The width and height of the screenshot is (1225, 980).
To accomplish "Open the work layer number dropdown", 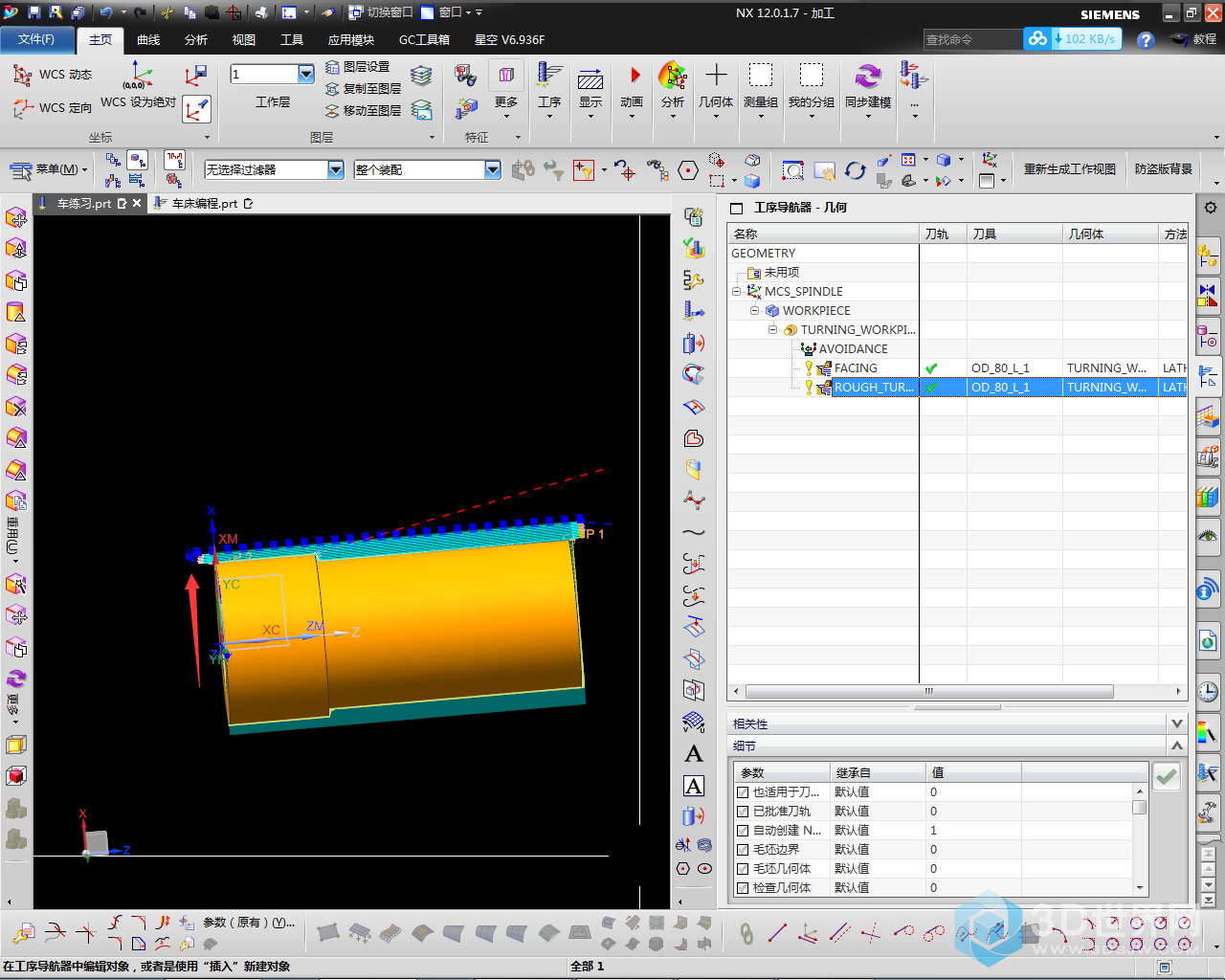I will (x=306, y=74).
